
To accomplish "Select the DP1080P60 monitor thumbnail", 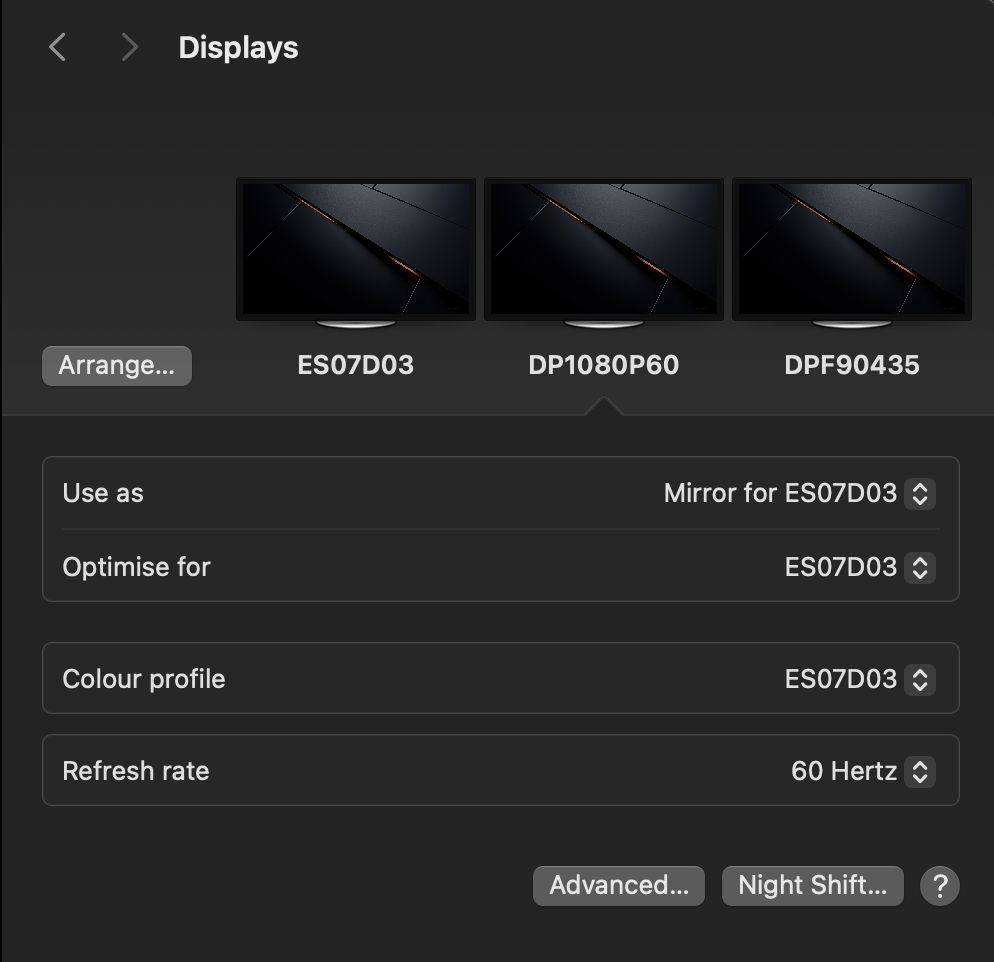I will pos(604,250).
